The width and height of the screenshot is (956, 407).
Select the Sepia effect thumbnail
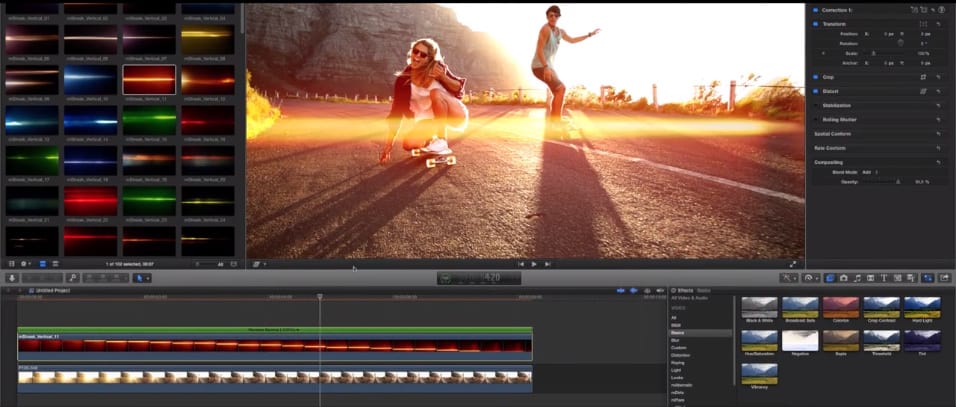841,341
